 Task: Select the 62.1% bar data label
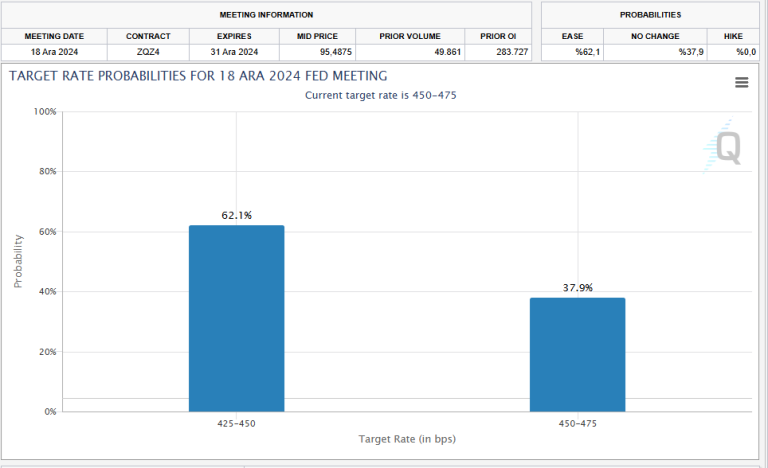tap(237, 215)
